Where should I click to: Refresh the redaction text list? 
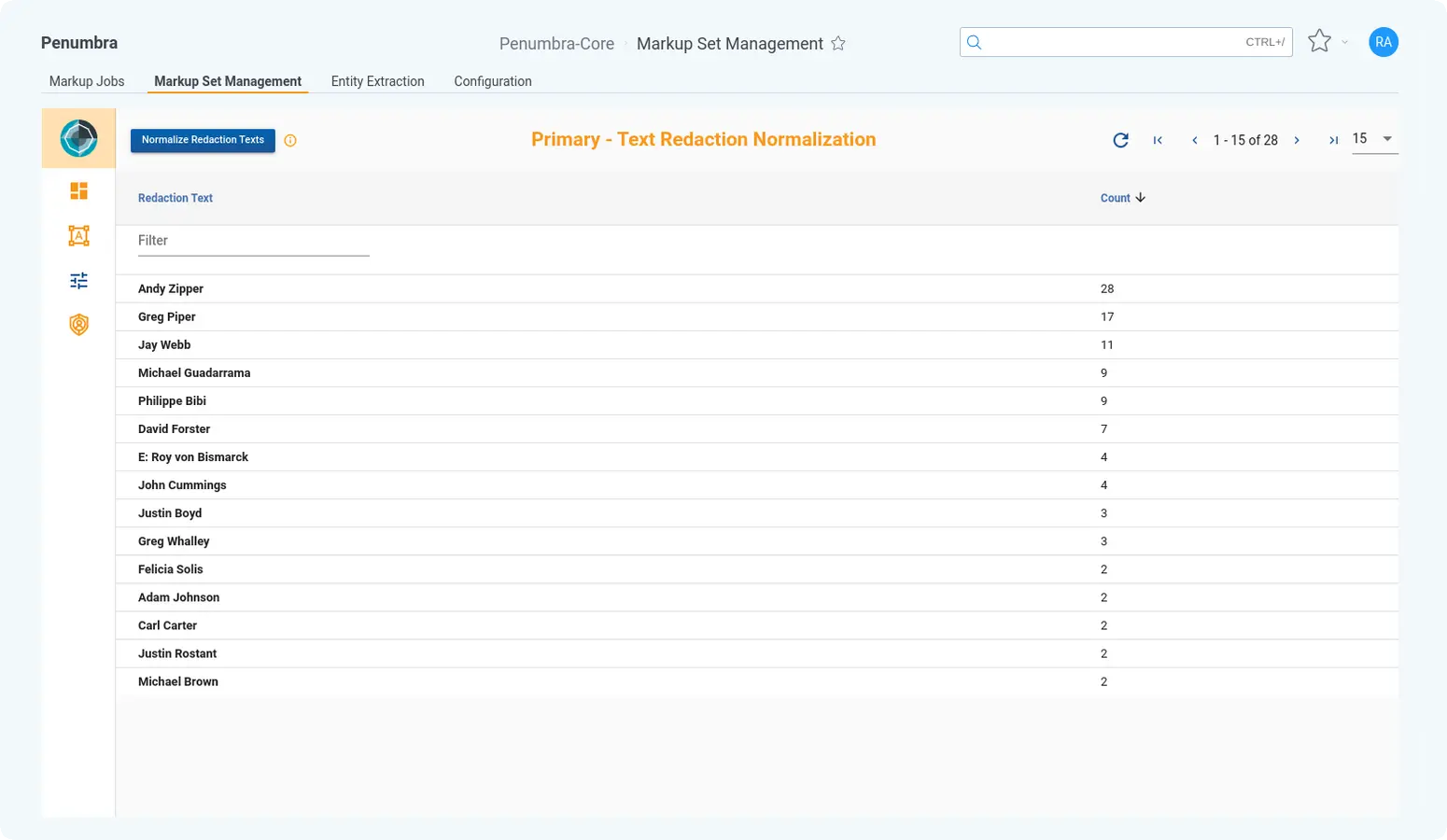coord(1120,140)
